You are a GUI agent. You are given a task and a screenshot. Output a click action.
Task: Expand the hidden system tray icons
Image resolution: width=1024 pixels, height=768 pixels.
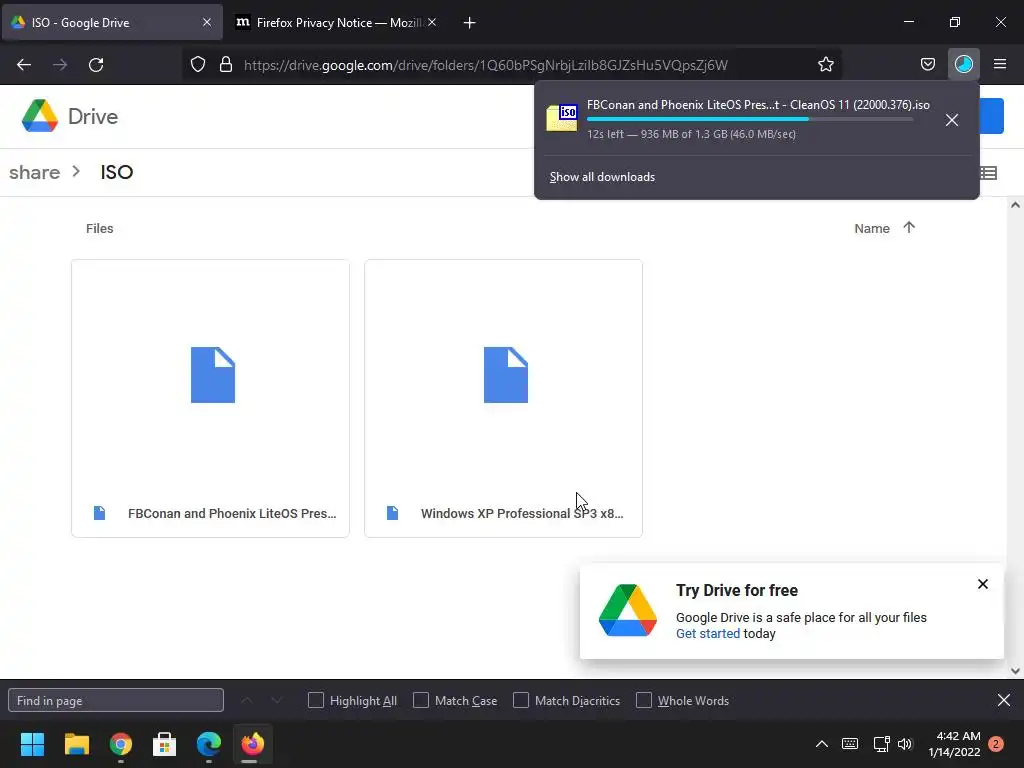coord(822,744)
